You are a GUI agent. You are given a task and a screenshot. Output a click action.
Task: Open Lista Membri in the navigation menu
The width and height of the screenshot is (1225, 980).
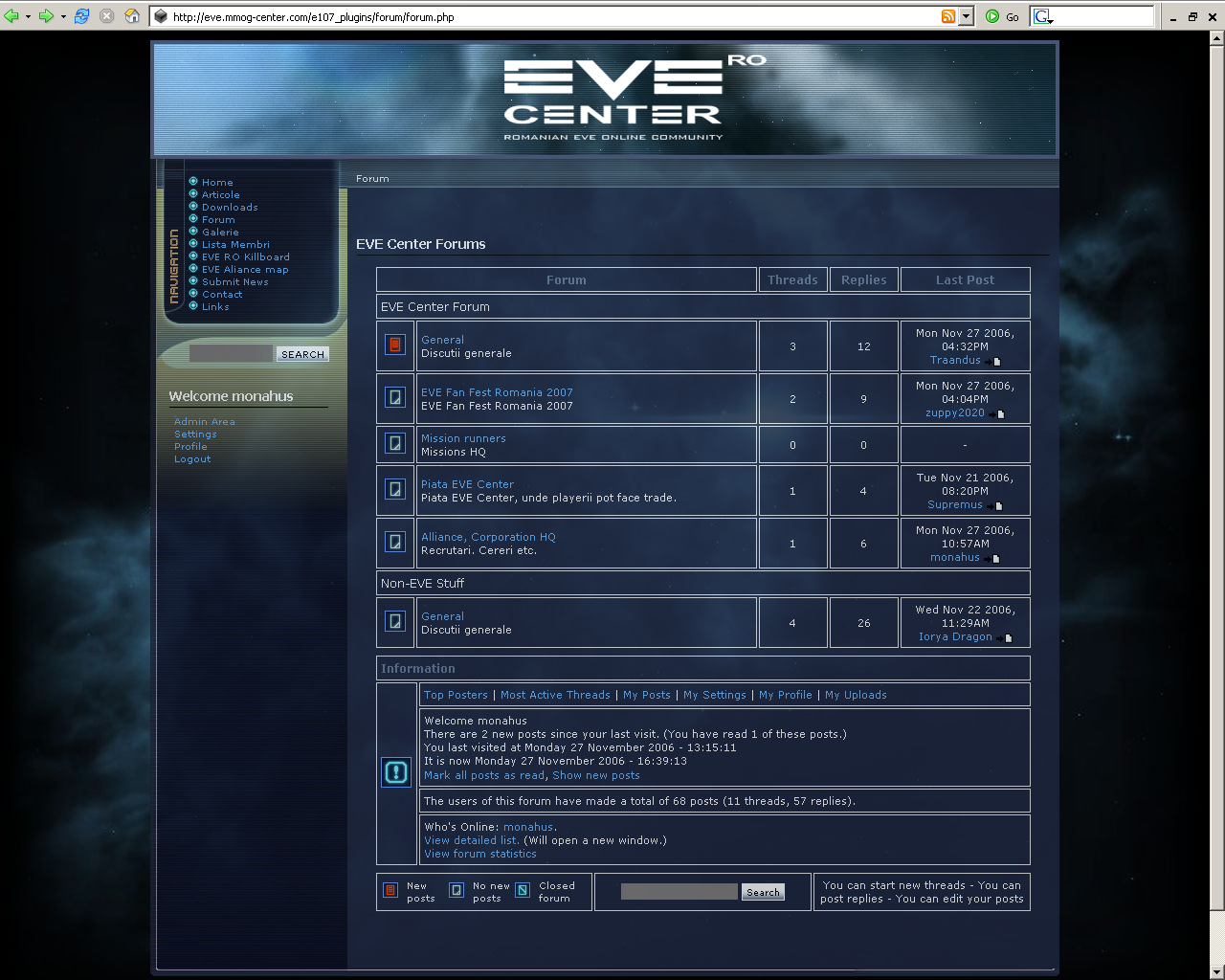coord(235,244)
